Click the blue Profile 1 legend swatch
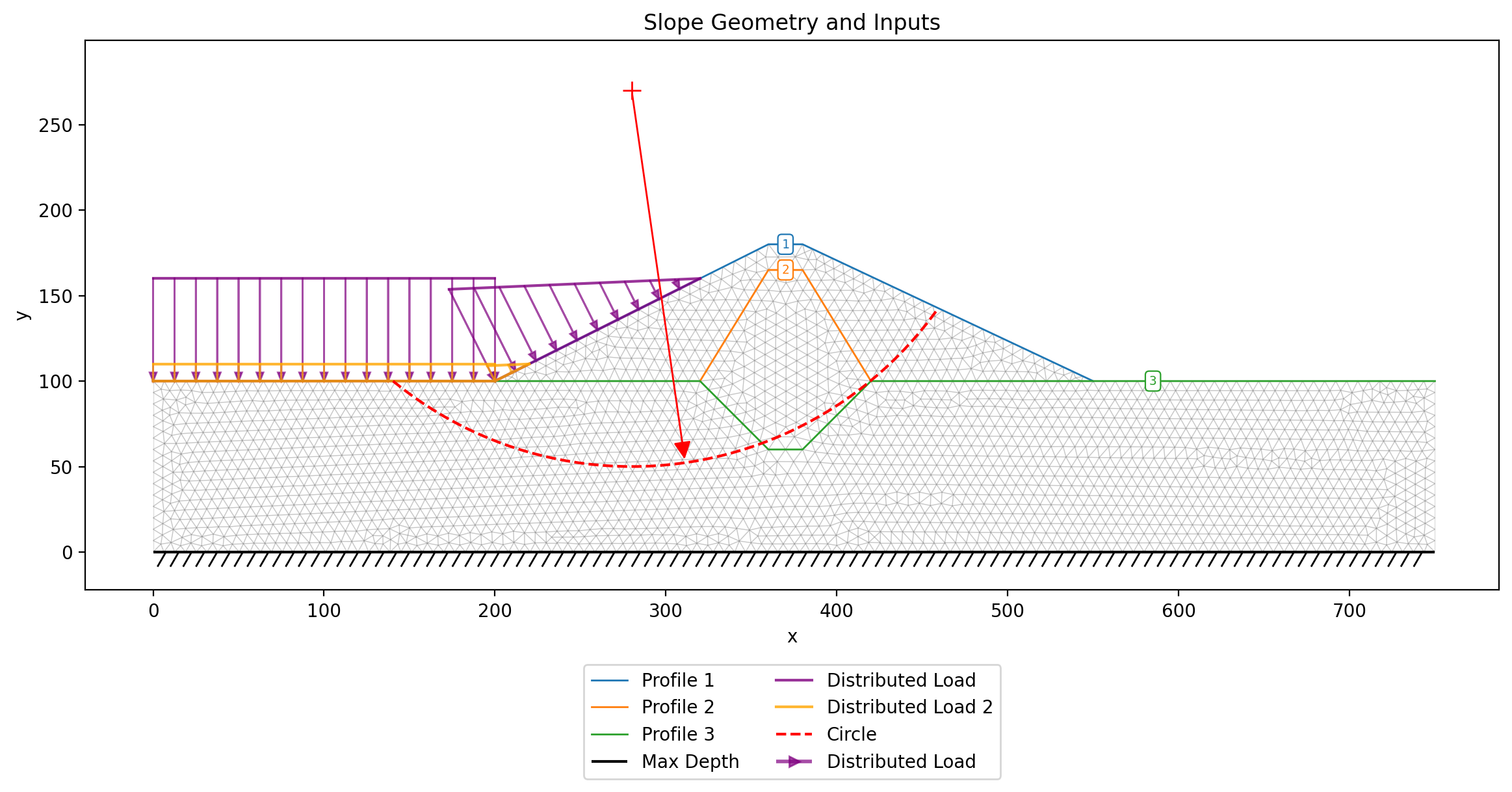This screenshot has height=792, width=1512. (609, 680)
